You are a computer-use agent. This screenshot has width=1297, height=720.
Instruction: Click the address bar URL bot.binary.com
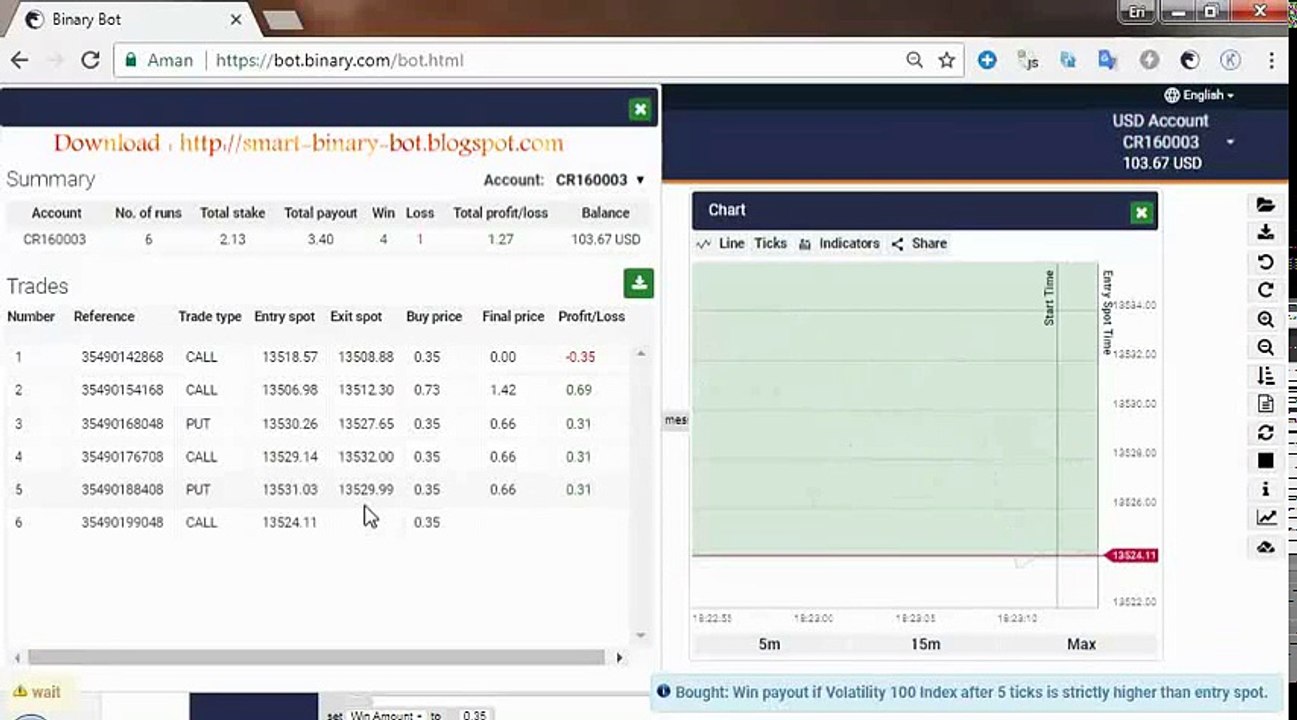coord(340,60)
